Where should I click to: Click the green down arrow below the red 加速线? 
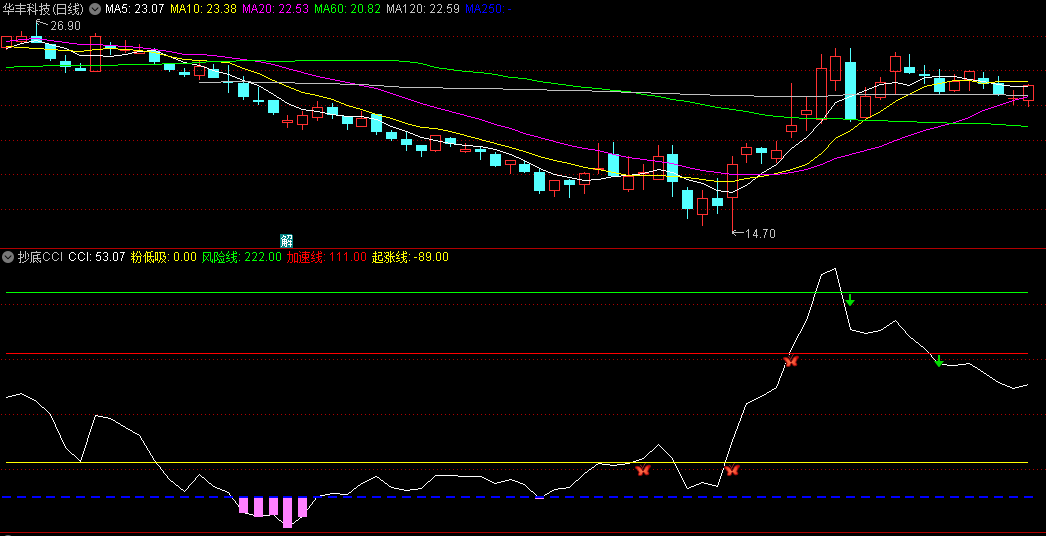coord(939,361)
